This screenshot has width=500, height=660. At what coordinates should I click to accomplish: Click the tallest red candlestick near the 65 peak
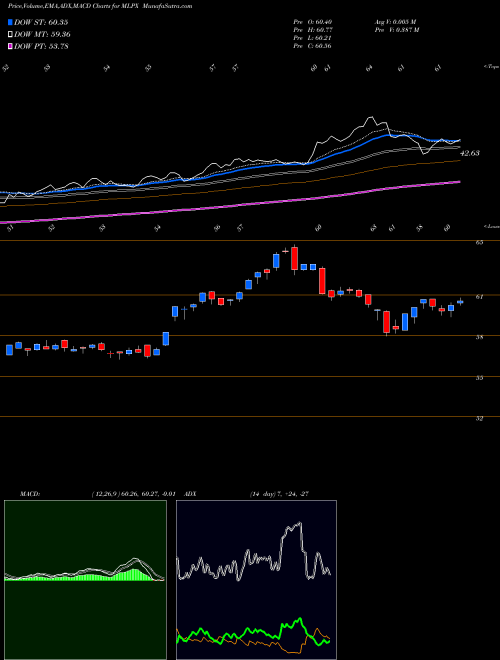(x=295, y=258)
